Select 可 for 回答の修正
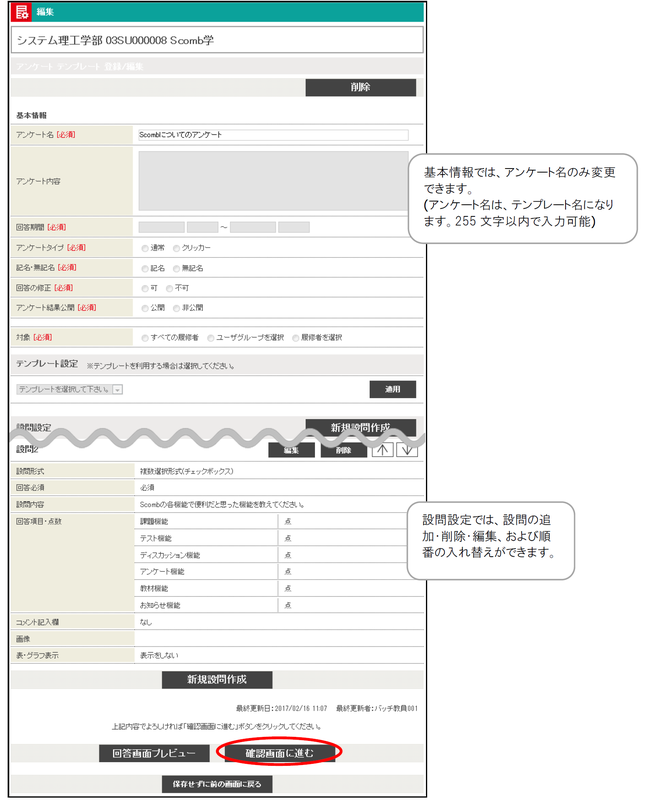 pos(145,288)
